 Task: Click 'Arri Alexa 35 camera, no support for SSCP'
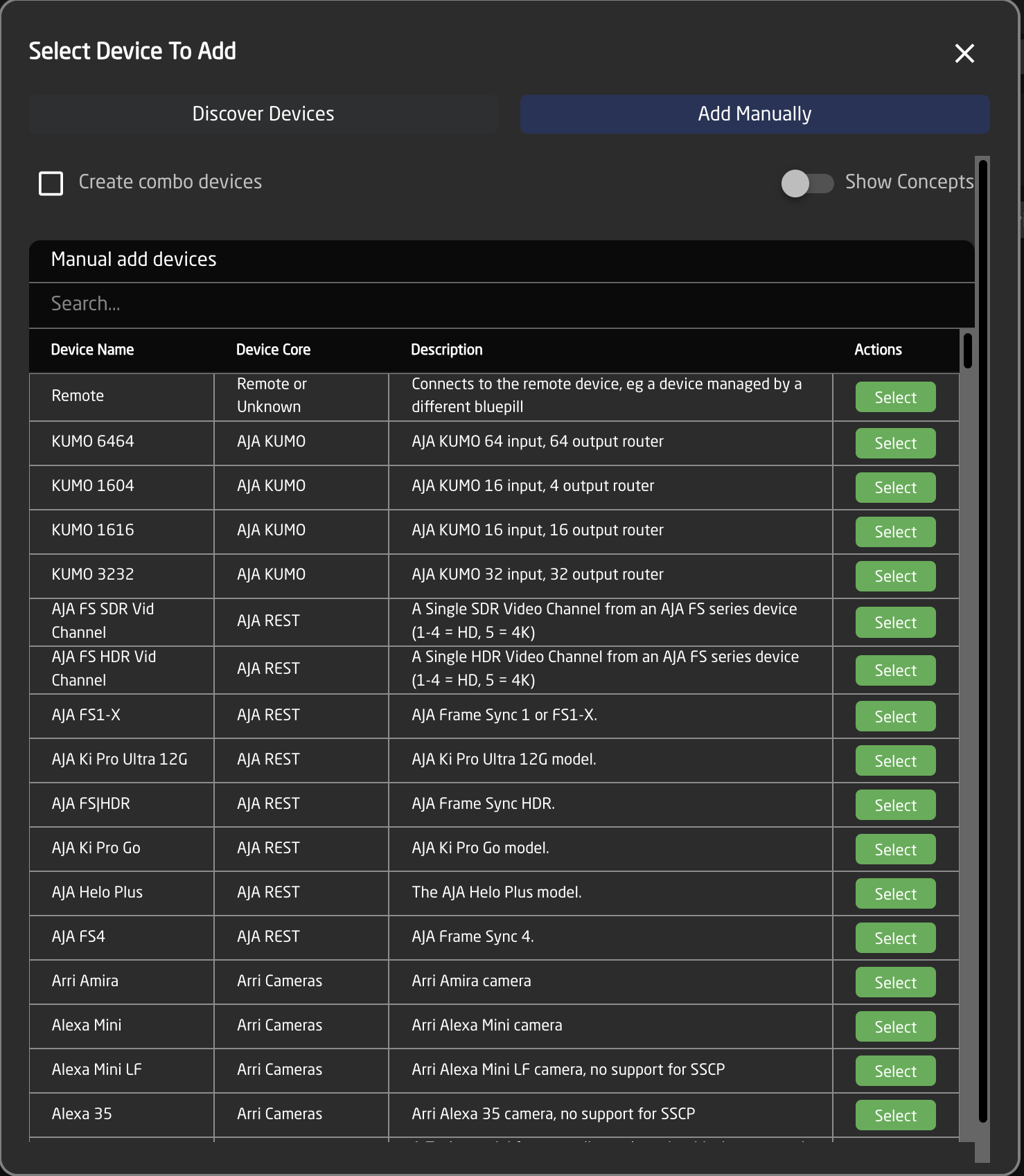coord(554,1114)
